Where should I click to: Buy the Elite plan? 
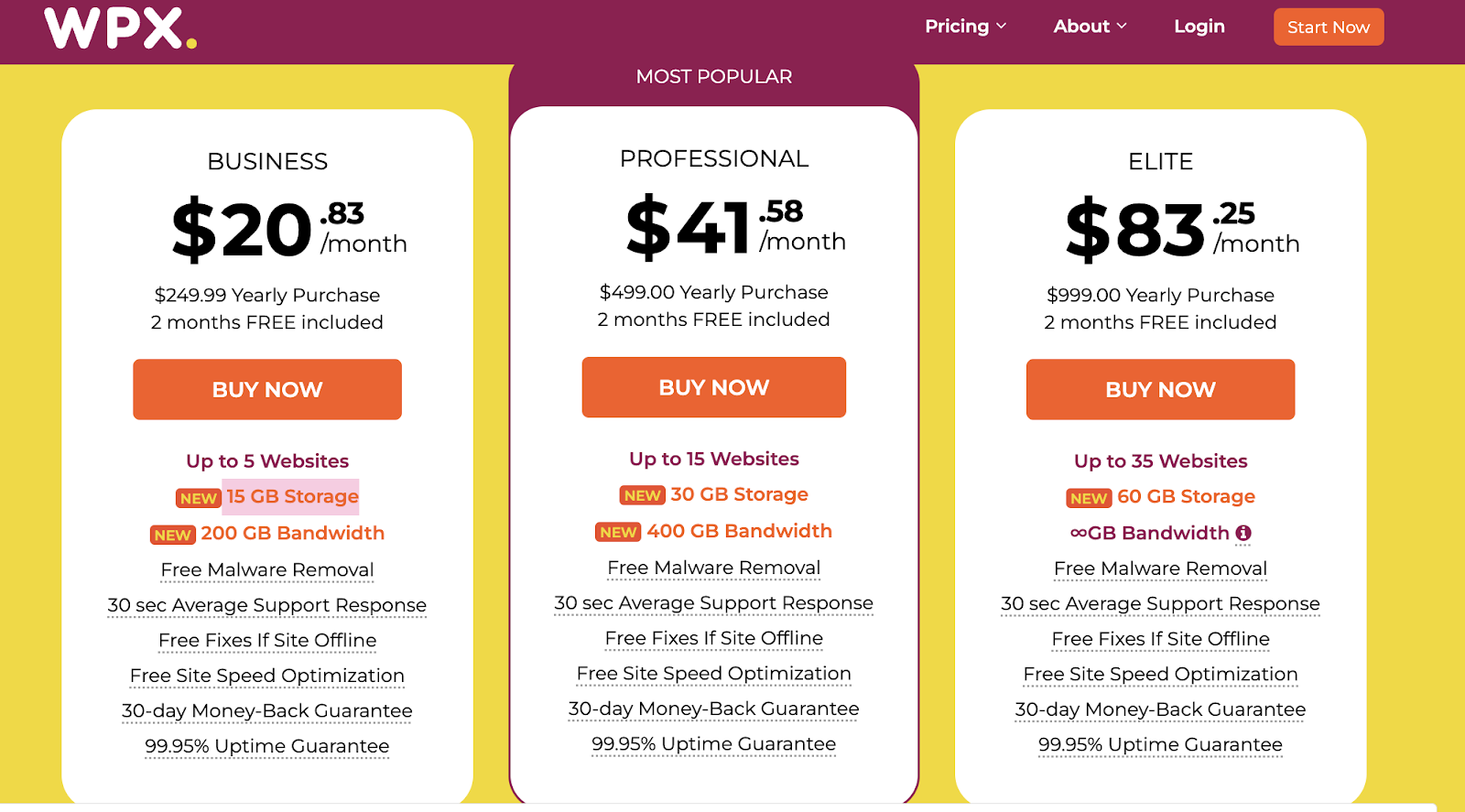pyautogui.click(x=1160, y=389)
